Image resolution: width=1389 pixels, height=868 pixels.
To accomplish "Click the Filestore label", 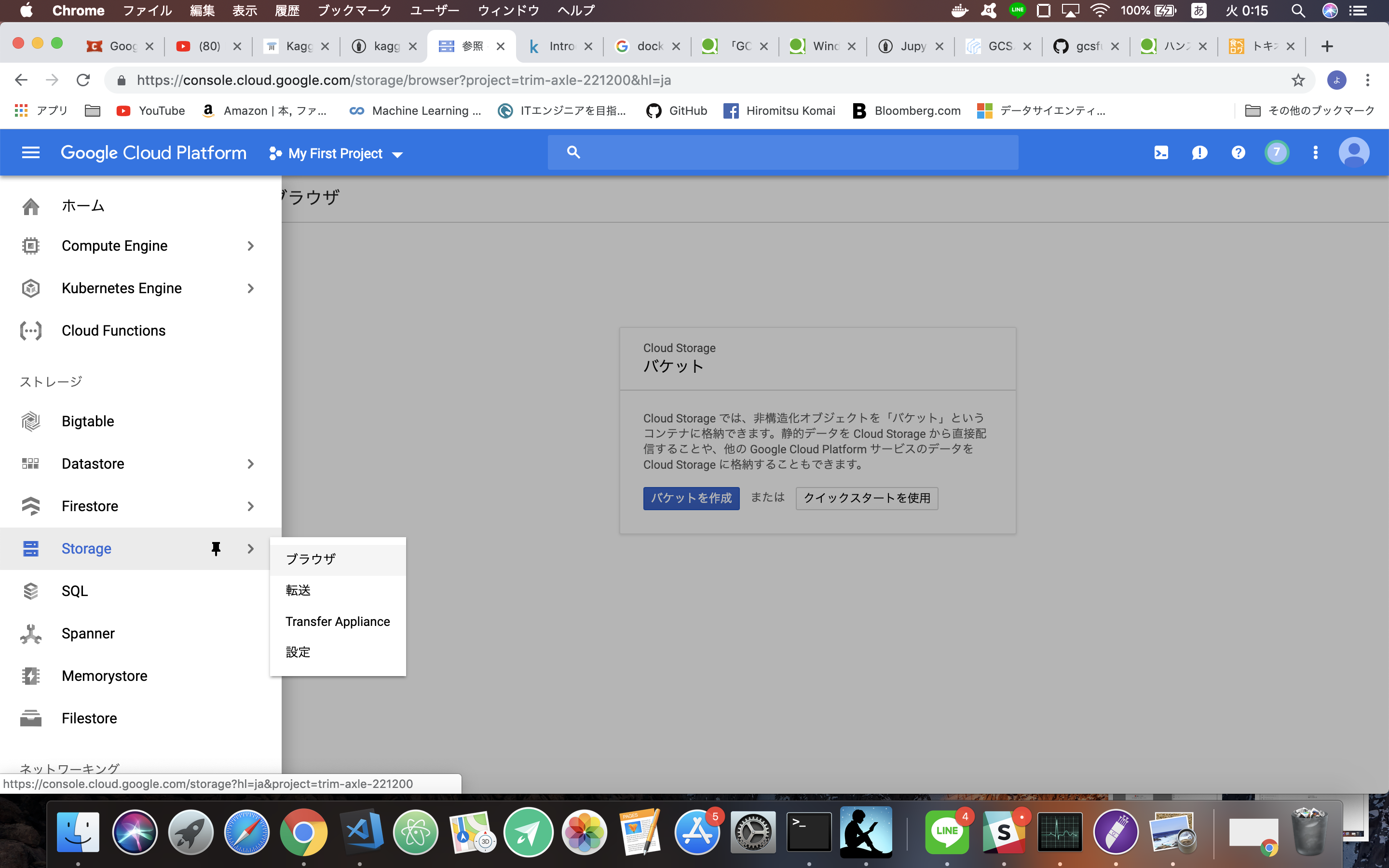I will (x=90, y=719).
